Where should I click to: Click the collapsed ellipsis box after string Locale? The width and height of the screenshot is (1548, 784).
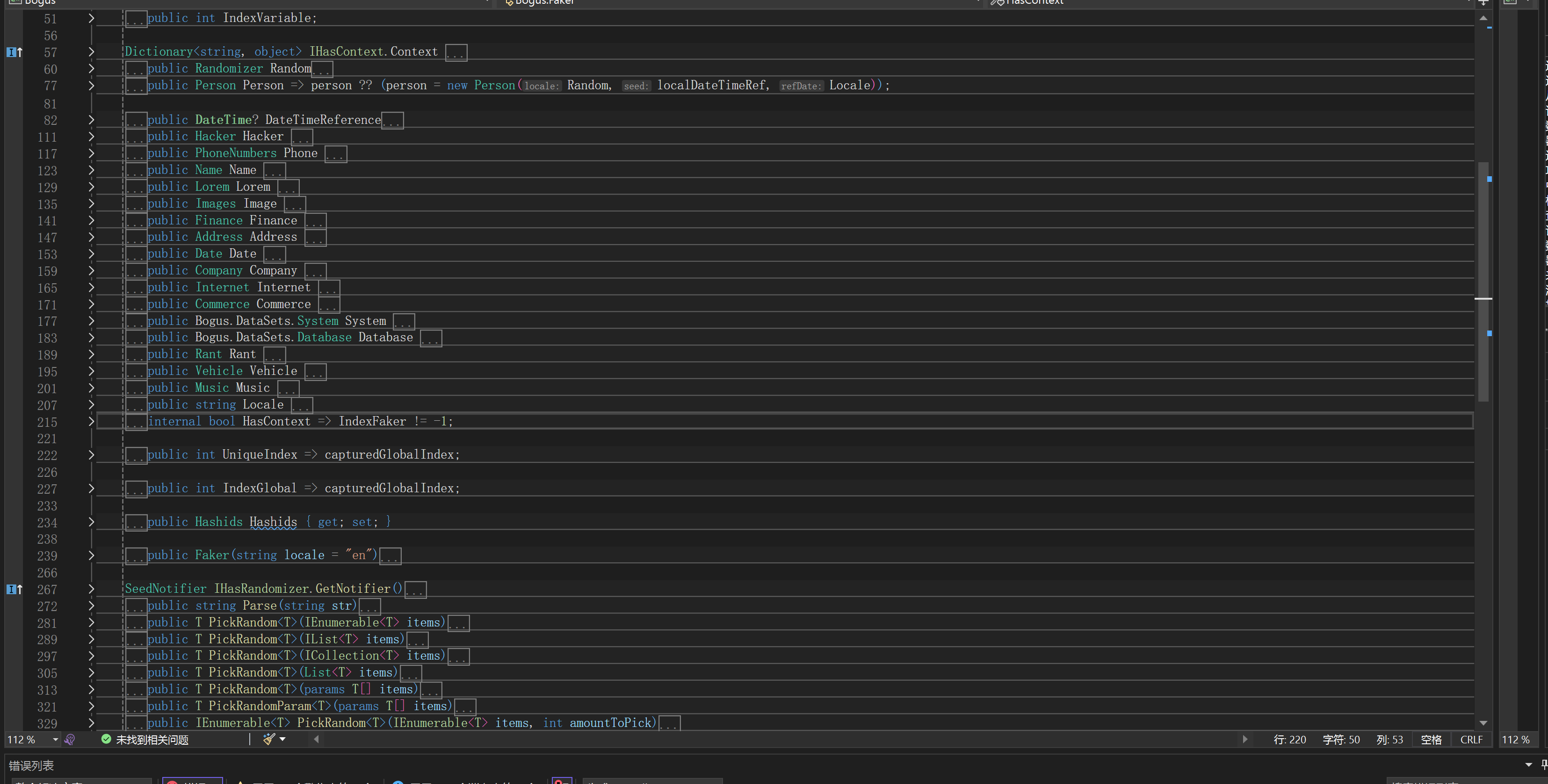(302, 405)
